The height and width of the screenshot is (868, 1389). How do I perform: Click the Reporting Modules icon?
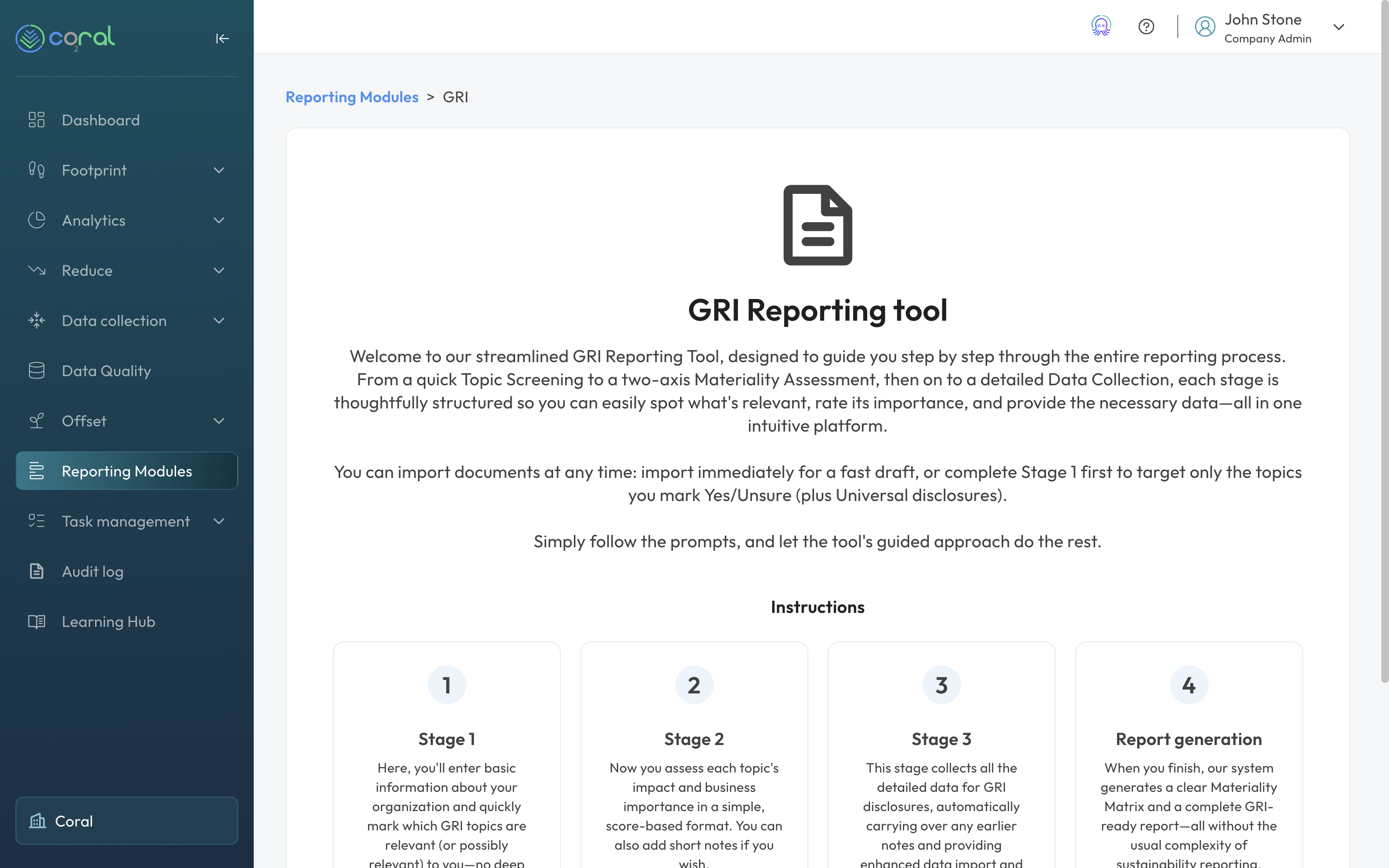coord(37,471)
